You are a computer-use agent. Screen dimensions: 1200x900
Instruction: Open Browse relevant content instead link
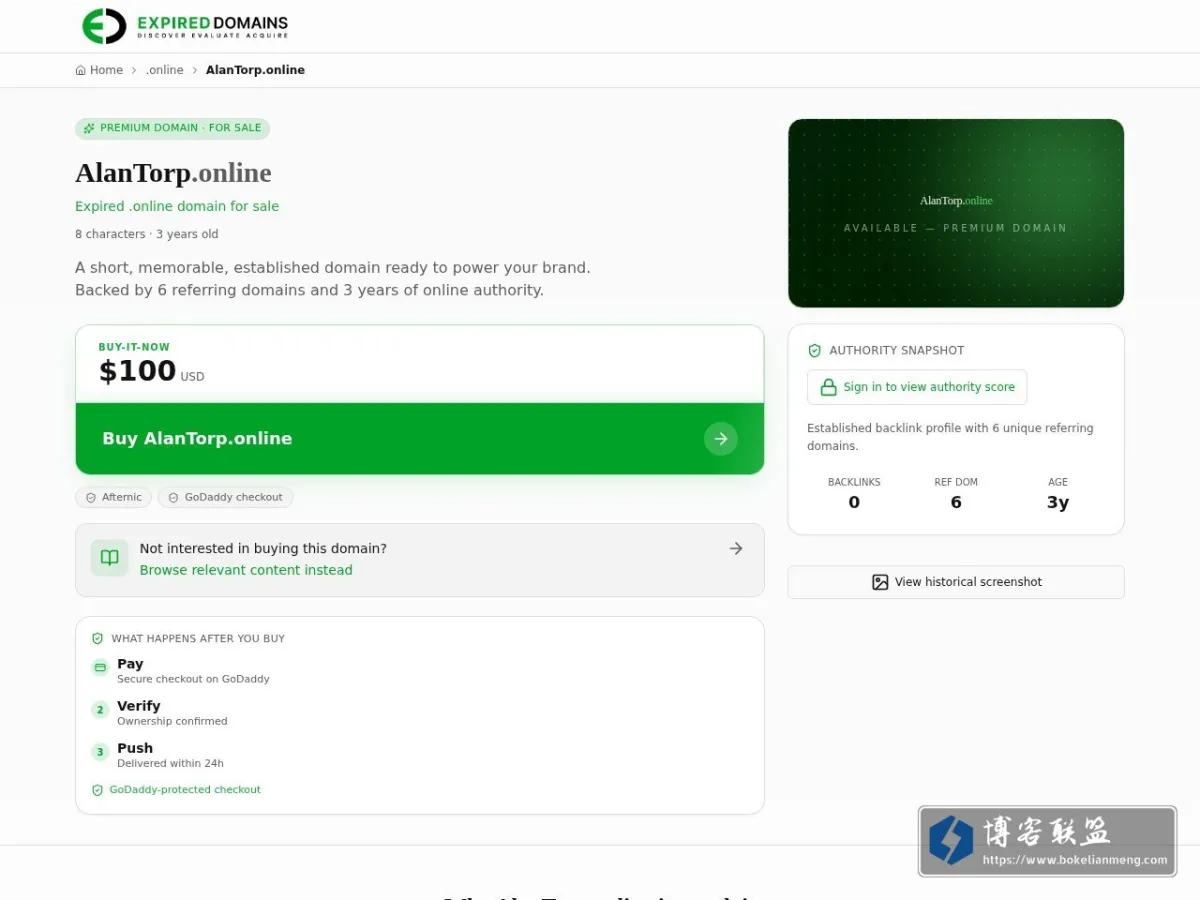point(246,570)
